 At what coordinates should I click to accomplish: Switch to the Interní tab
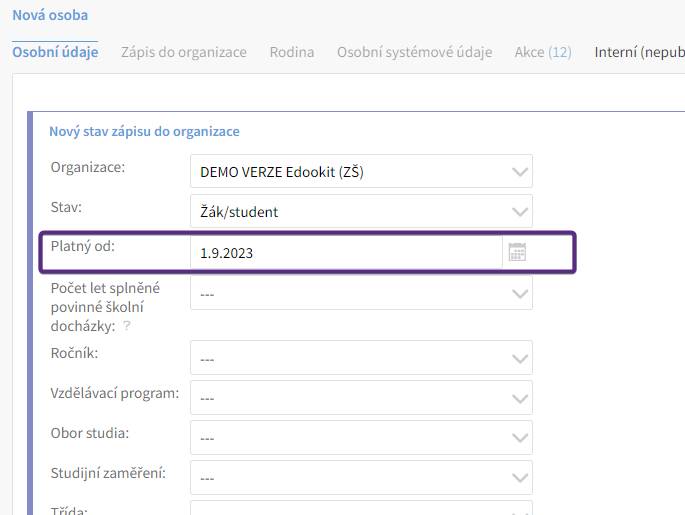pyautogui.click(x=640, y=52)
